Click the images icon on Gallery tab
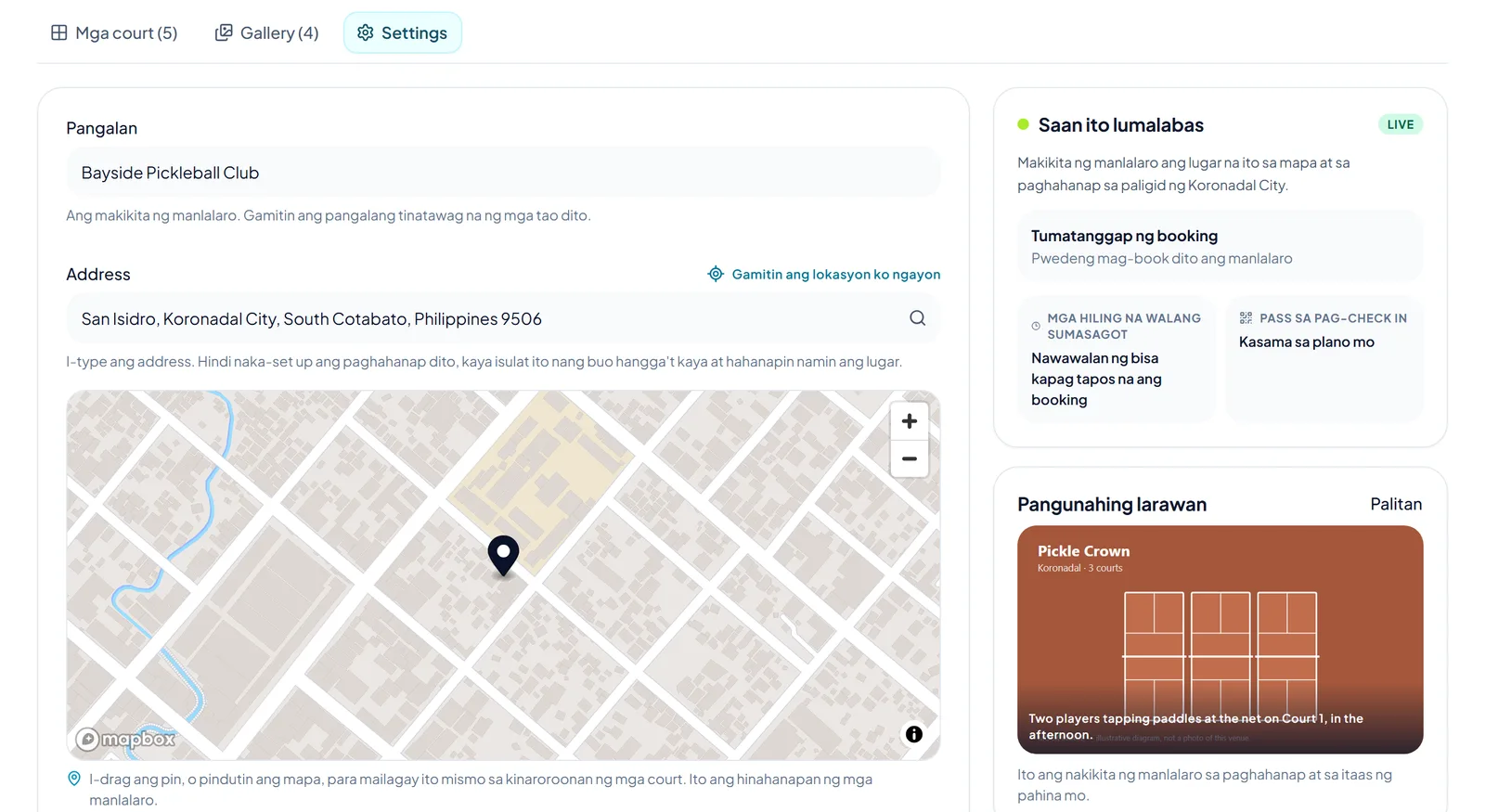 [x=224, y=32]
